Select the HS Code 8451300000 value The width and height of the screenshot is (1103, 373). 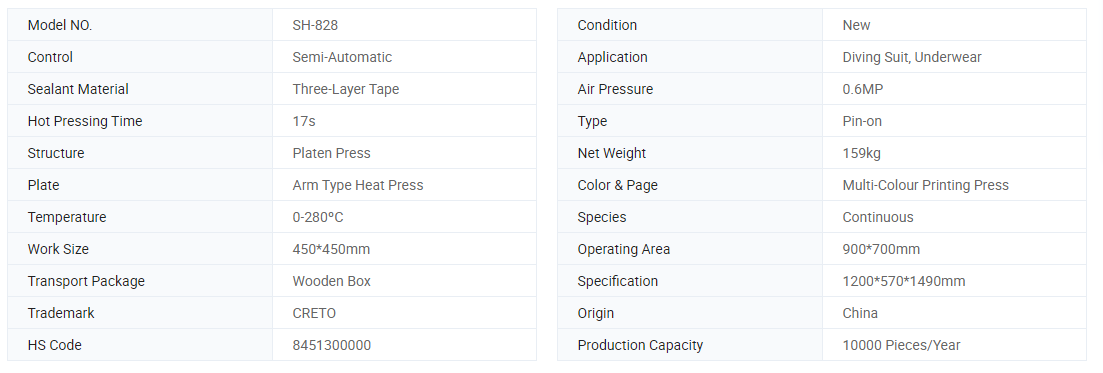332,346
